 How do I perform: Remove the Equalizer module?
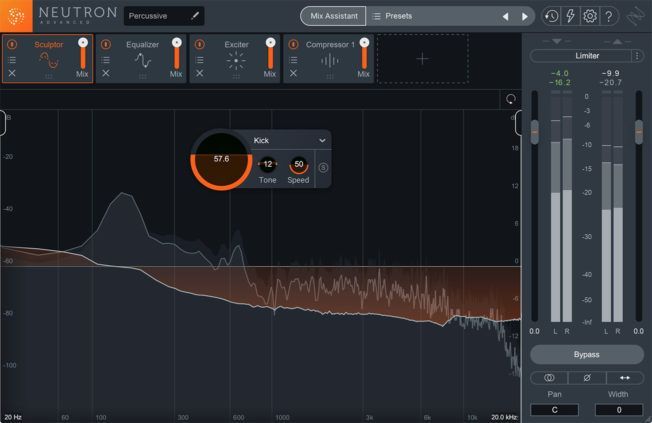point(106,73)
